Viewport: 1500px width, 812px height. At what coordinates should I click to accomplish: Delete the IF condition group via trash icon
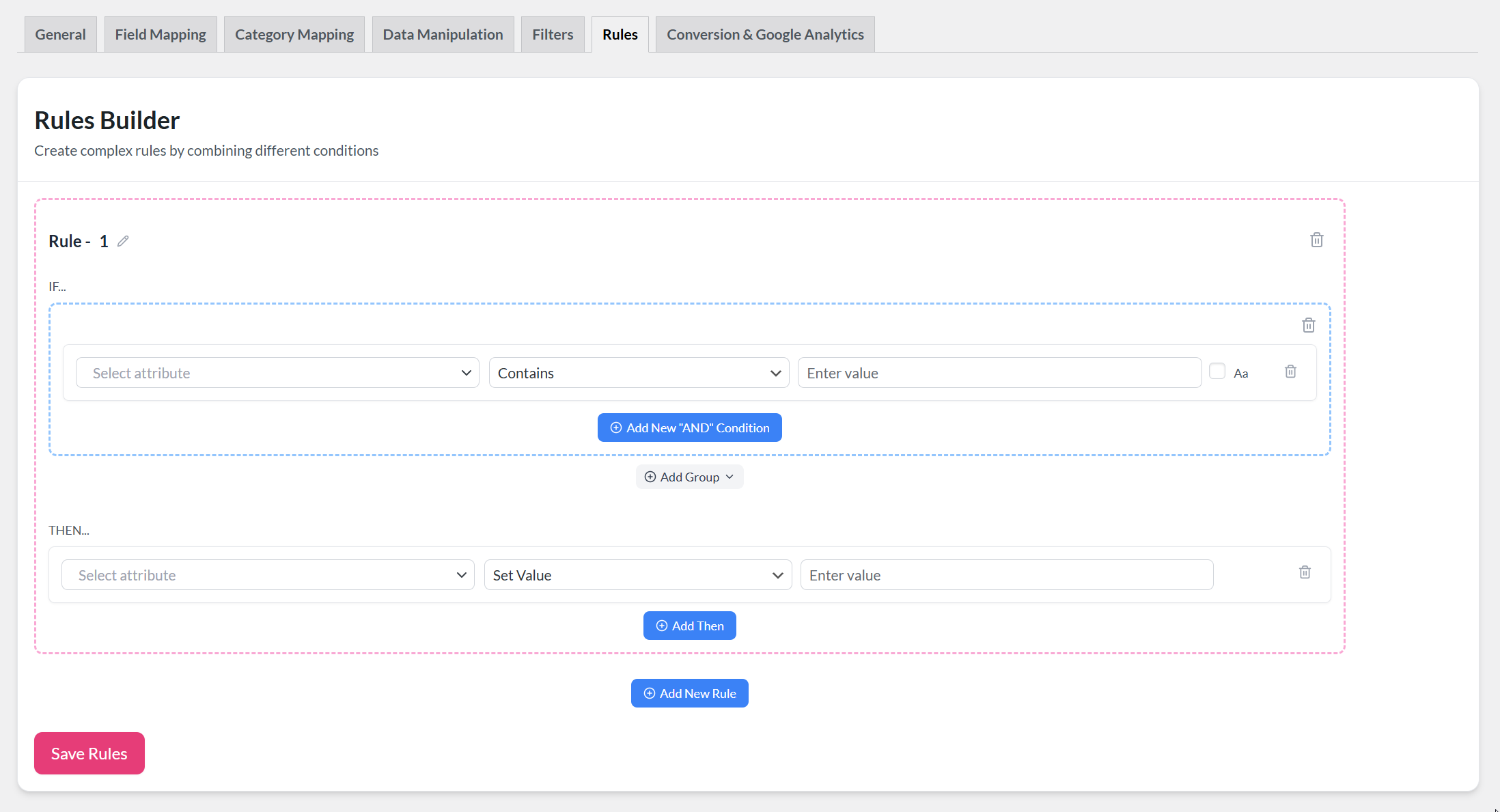(1308, 325)
